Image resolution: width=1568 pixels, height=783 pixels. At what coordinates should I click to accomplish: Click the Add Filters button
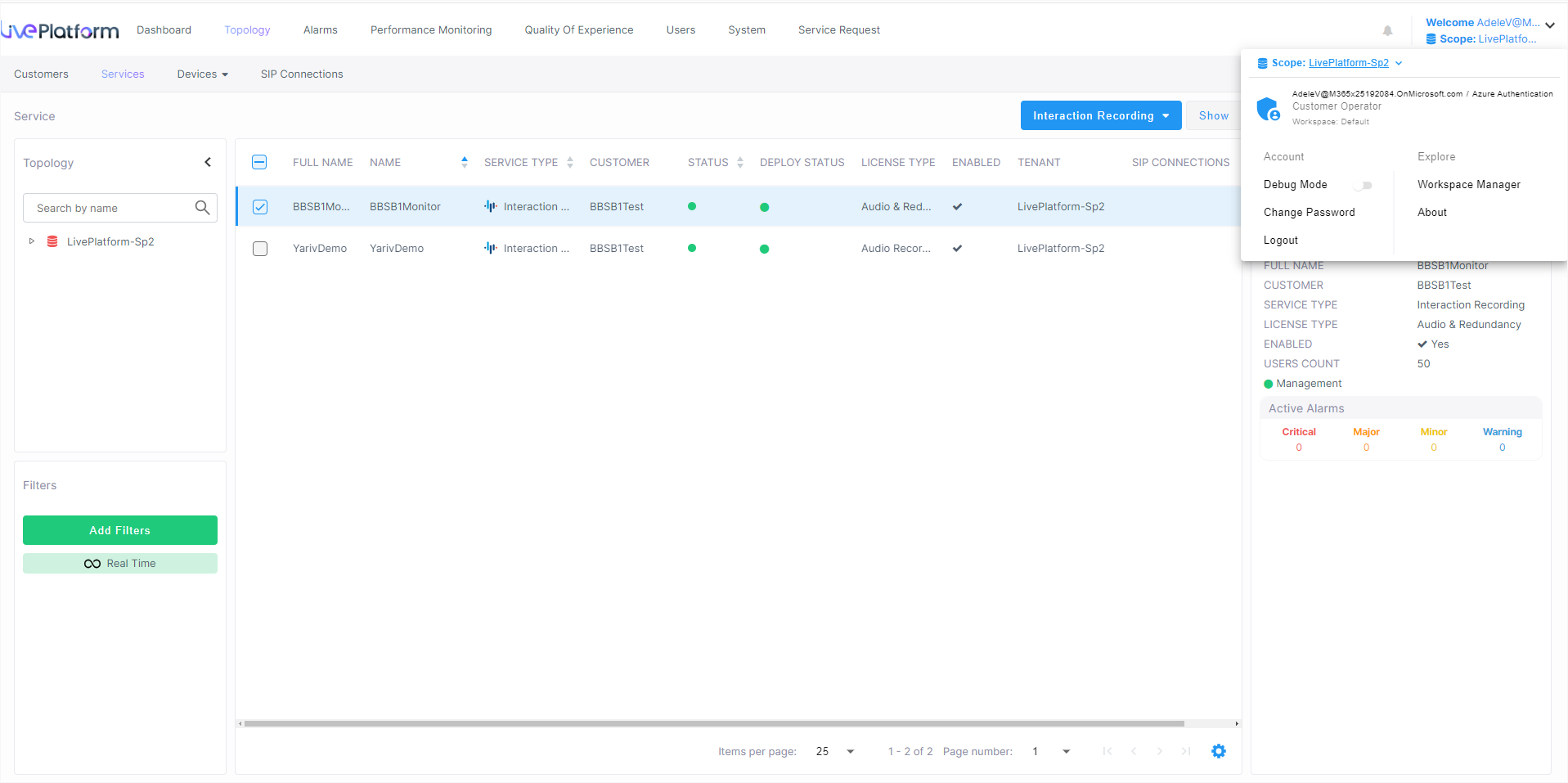tap(120, 530)
